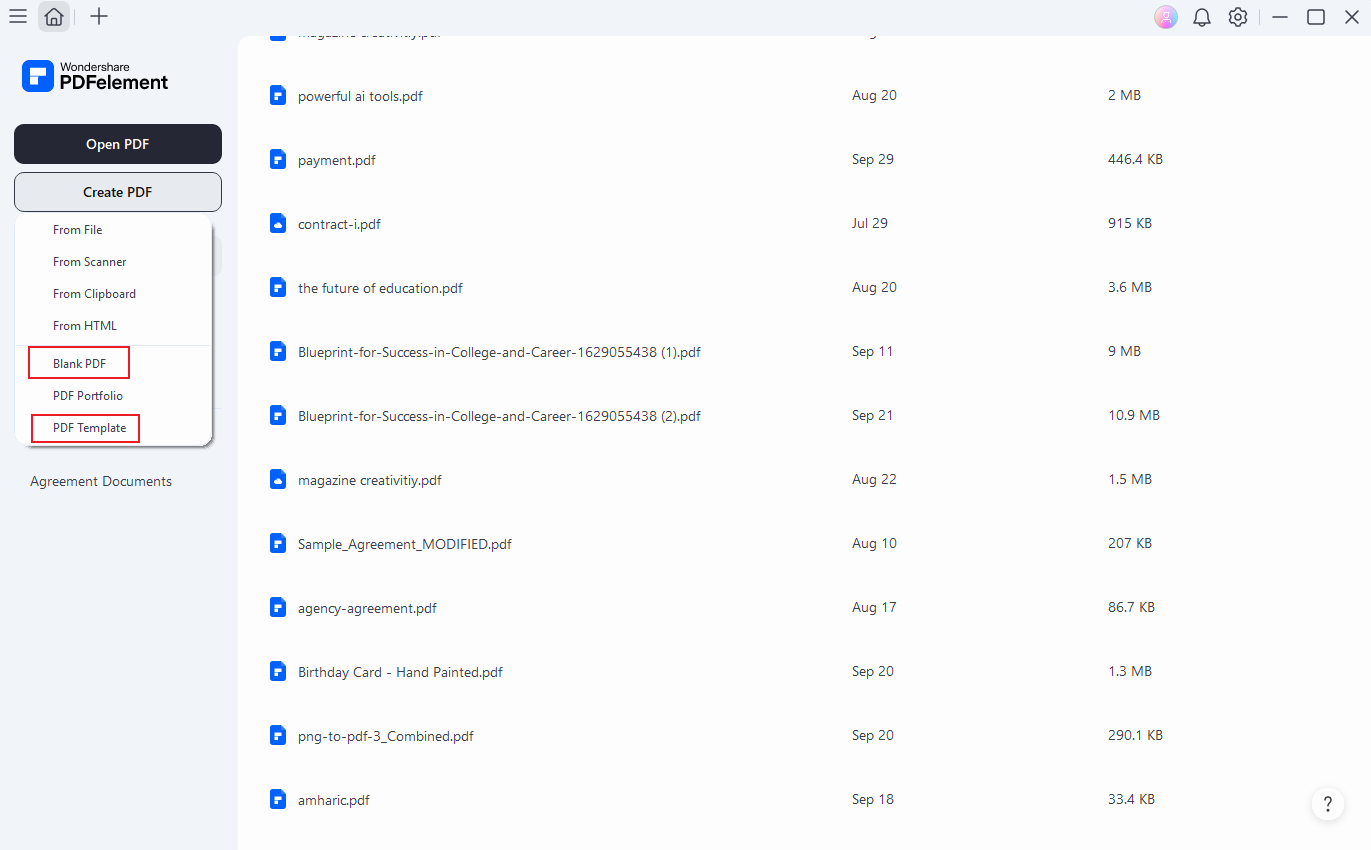The image size is (1371, 850).
Task: Click the Wondershare PDFelement logo
Action: (x=95, y=76)
